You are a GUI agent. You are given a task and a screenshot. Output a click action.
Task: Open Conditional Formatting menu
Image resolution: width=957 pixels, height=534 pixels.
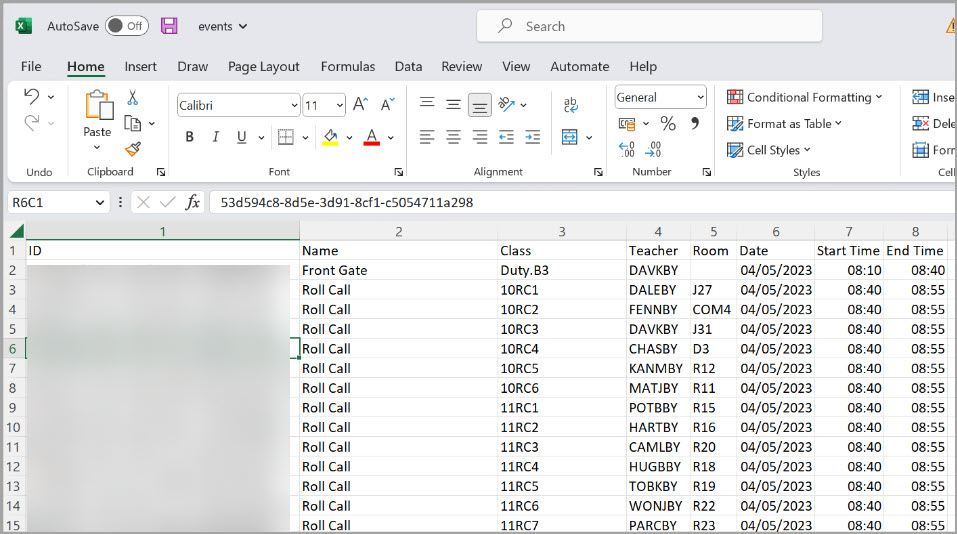804,97
